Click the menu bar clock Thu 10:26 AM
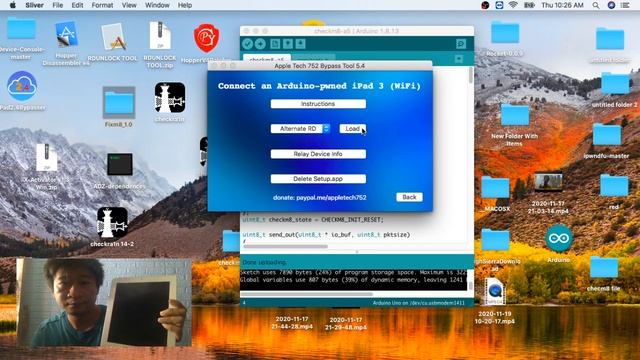Screen dimensions: 640x360 click(562, 5)
